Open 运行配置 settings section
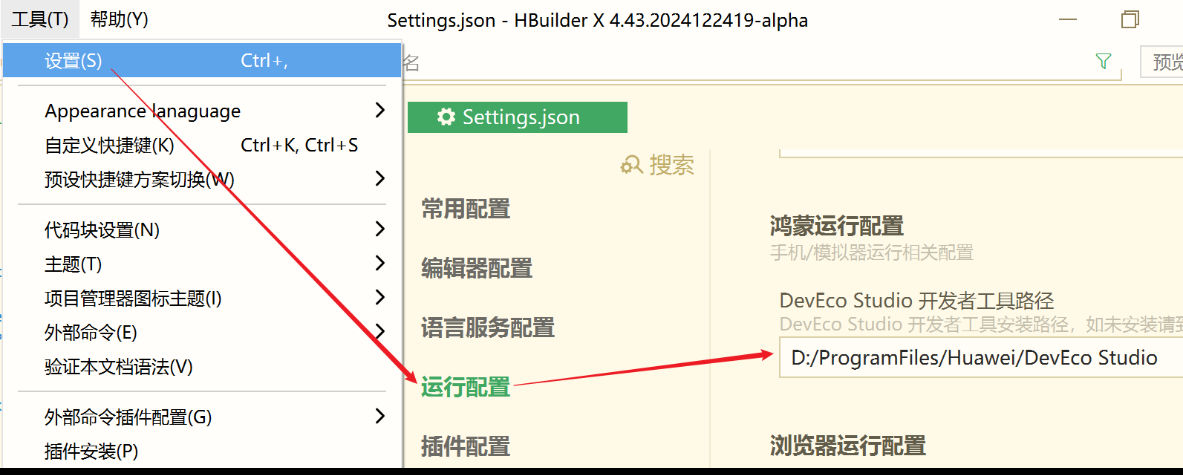This screenshot has height=475, width=1183. click(466, 388)
